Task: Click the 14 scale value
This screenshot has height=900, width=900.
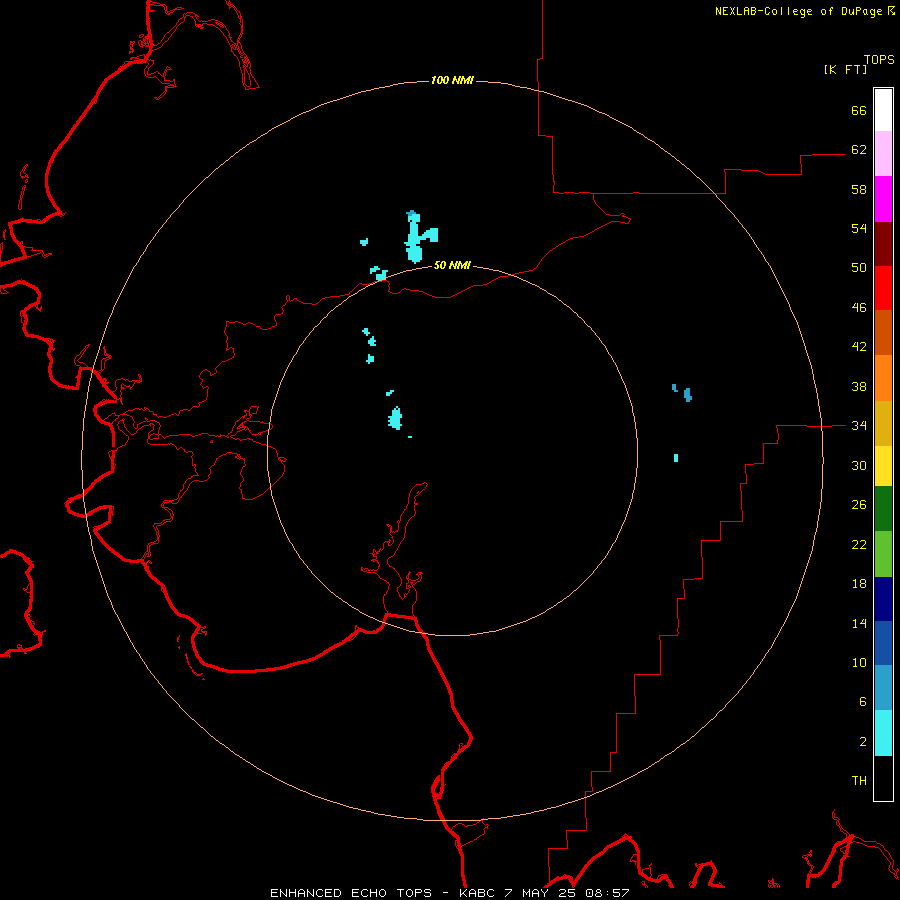Action: pyautogui.click(x=859, y=623)
